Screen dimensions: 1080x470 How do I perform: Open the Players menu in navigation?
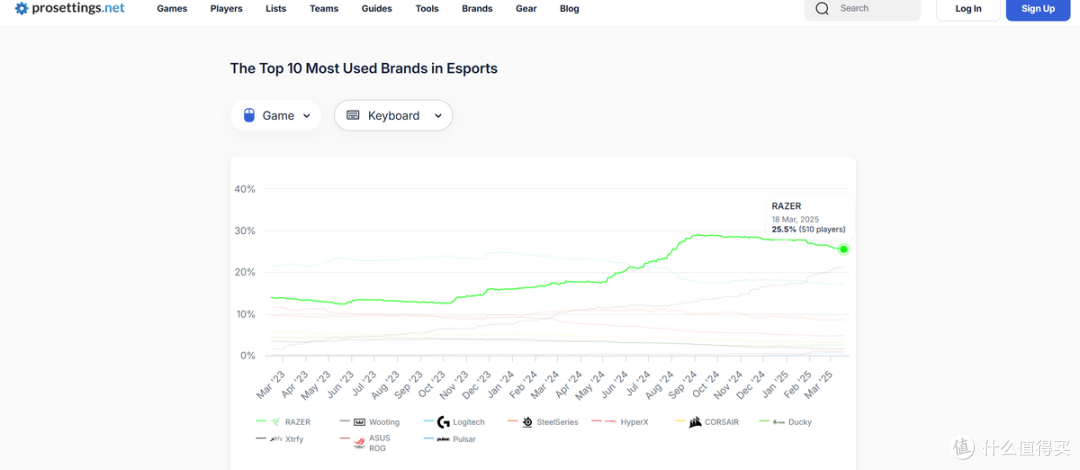226,9
